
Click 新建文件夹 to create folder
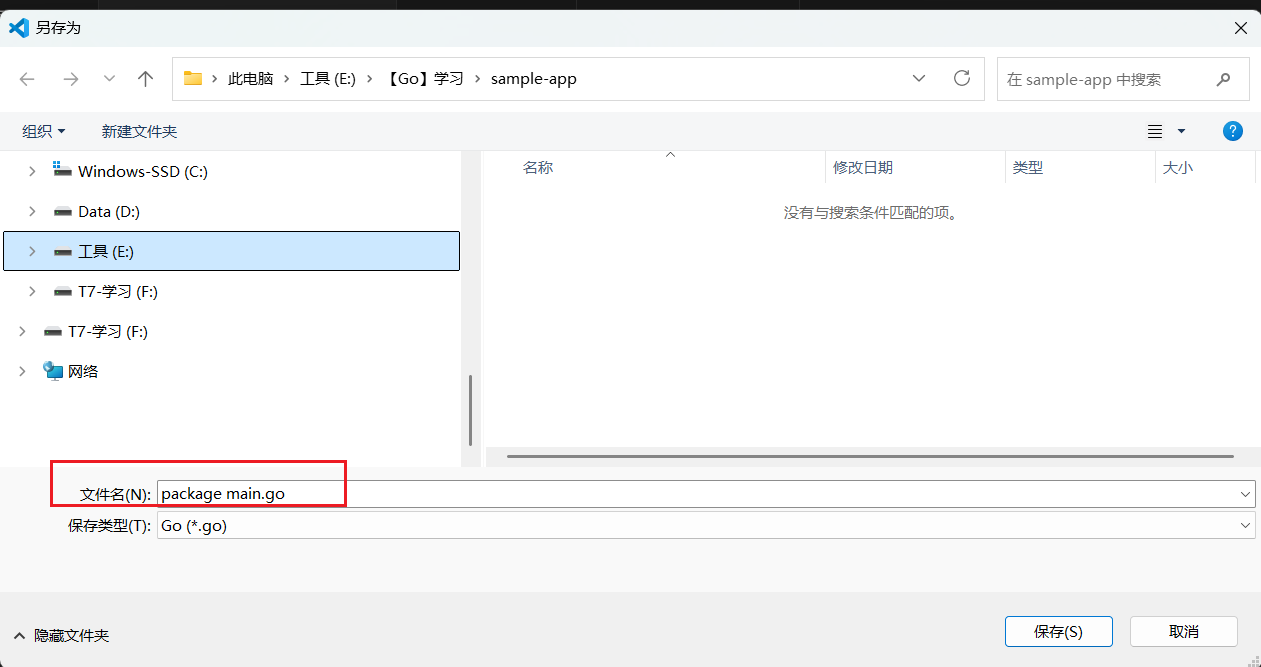139,131
